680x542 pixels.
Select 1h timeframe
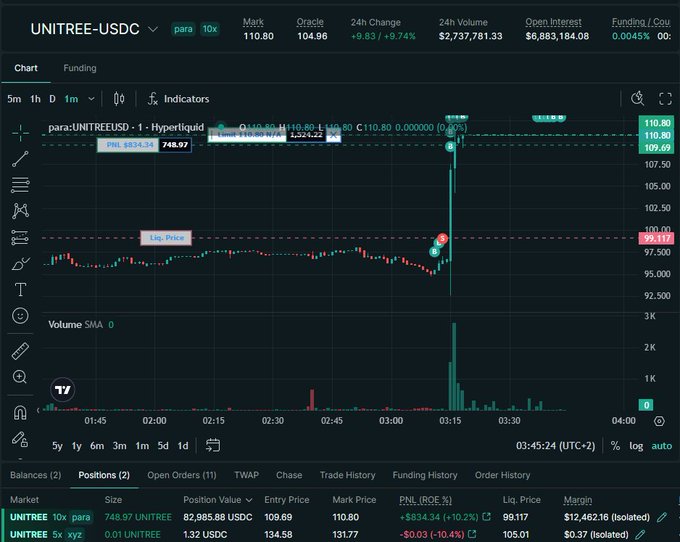(35, 99)
